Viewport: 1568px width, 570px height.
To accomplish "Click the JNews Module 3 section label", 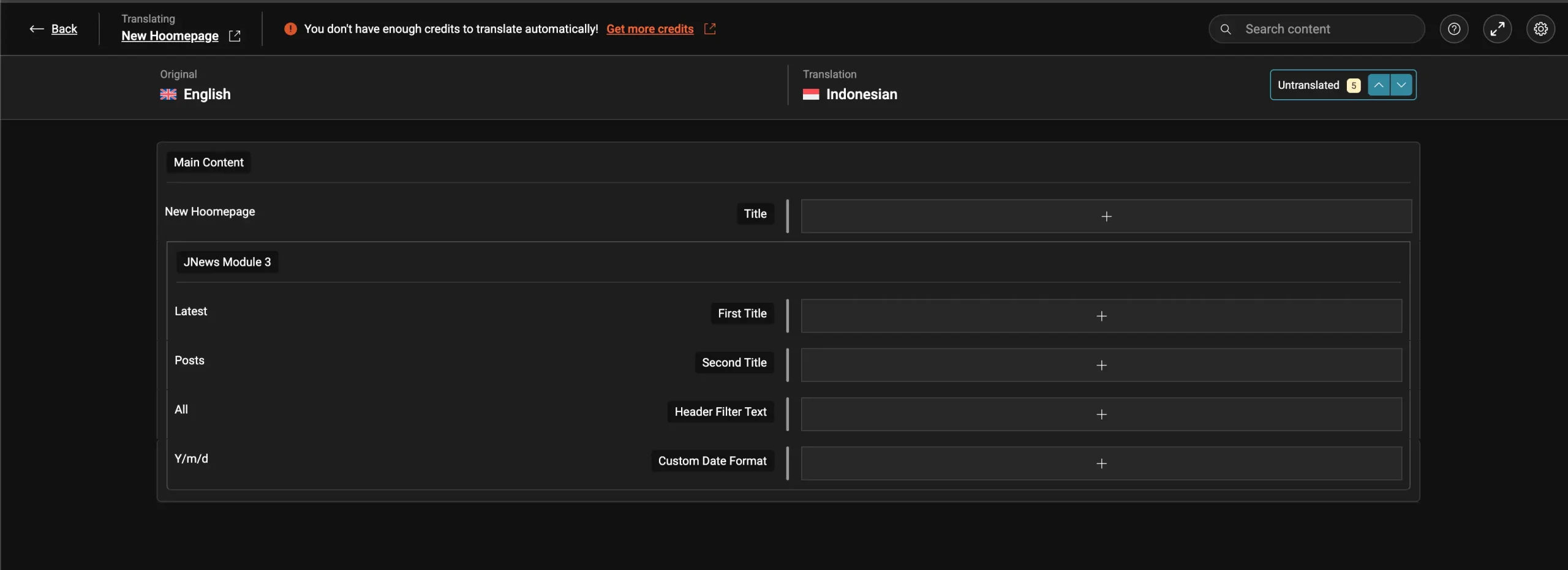I will click(x=227, y=262).
